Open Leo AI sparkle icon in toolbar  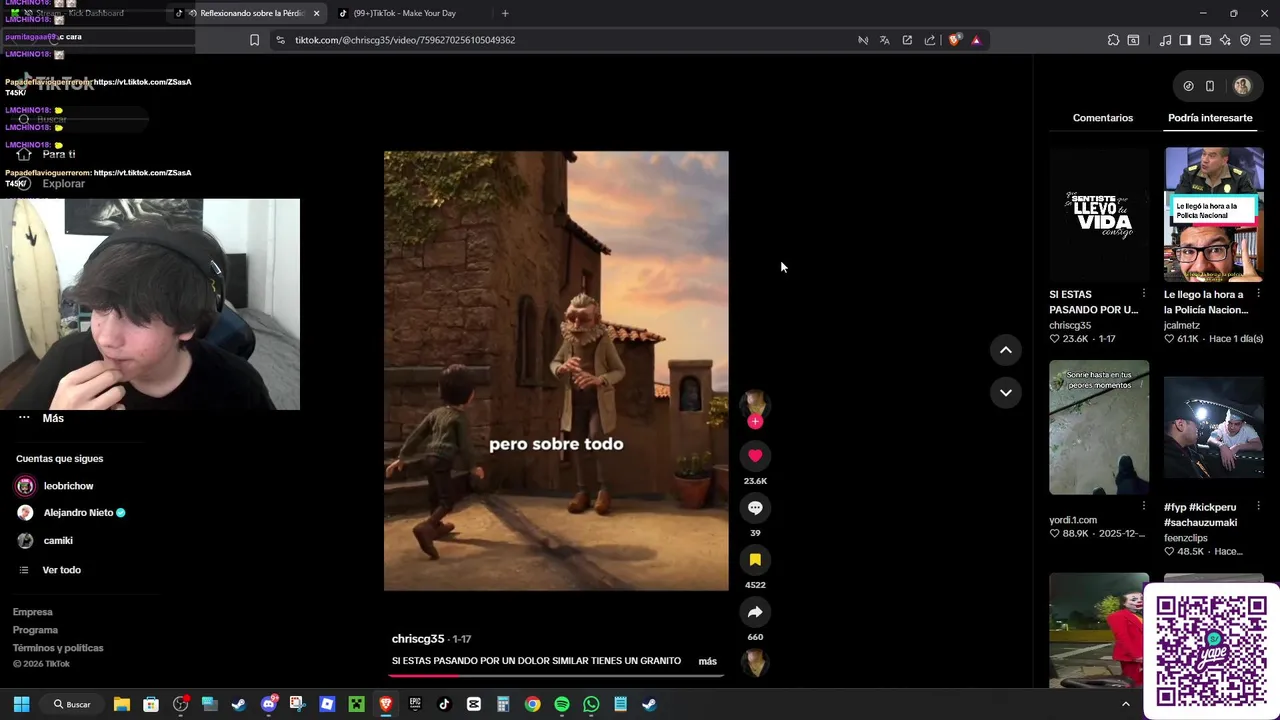pyautogui.click(x=1225, y=40)
